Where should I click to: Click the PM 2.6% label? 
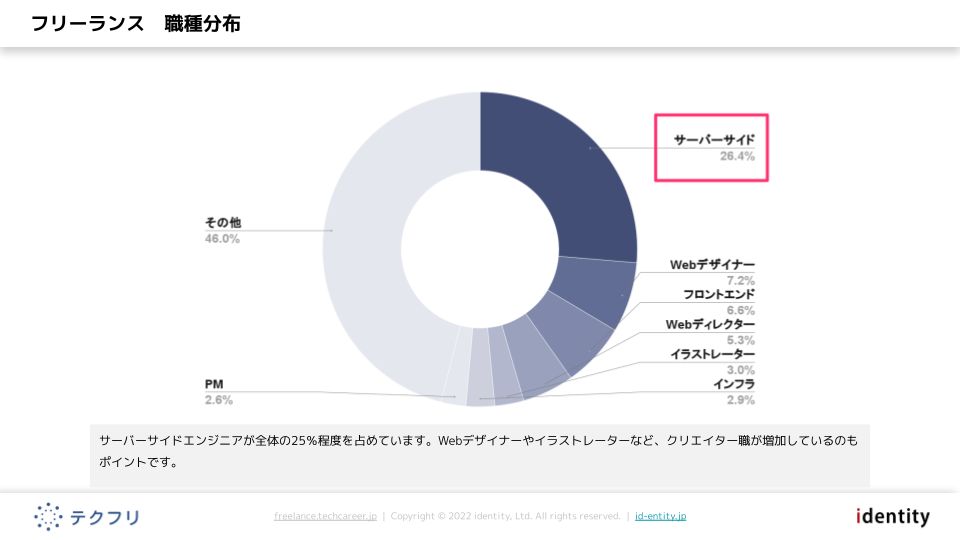[x=219, y=392]
